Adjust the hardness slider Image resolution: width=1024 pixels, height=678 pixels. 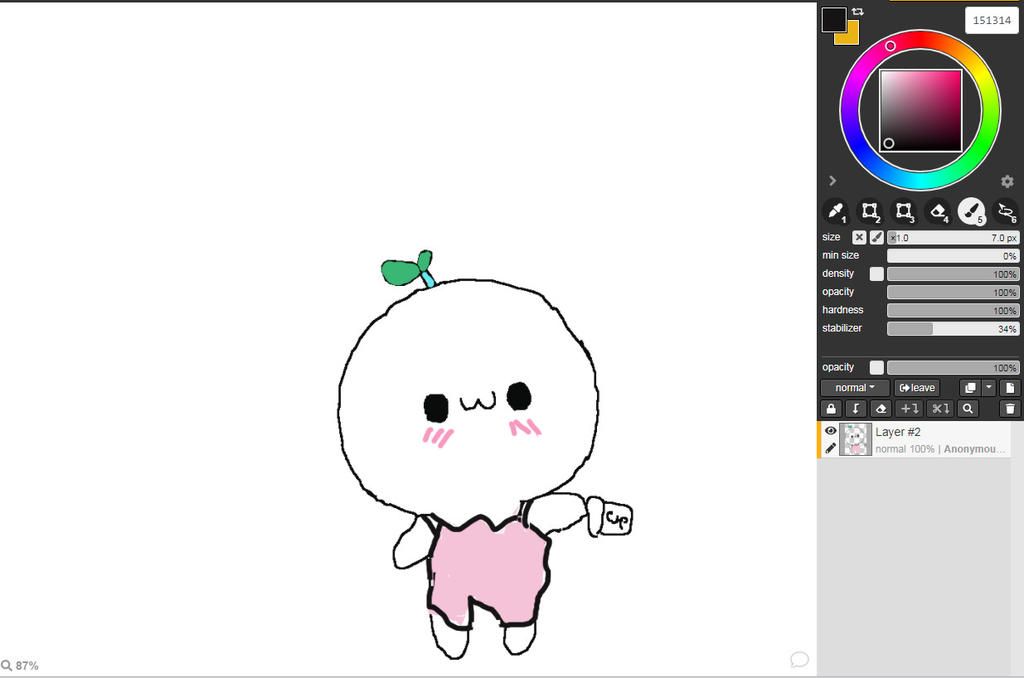953,311
